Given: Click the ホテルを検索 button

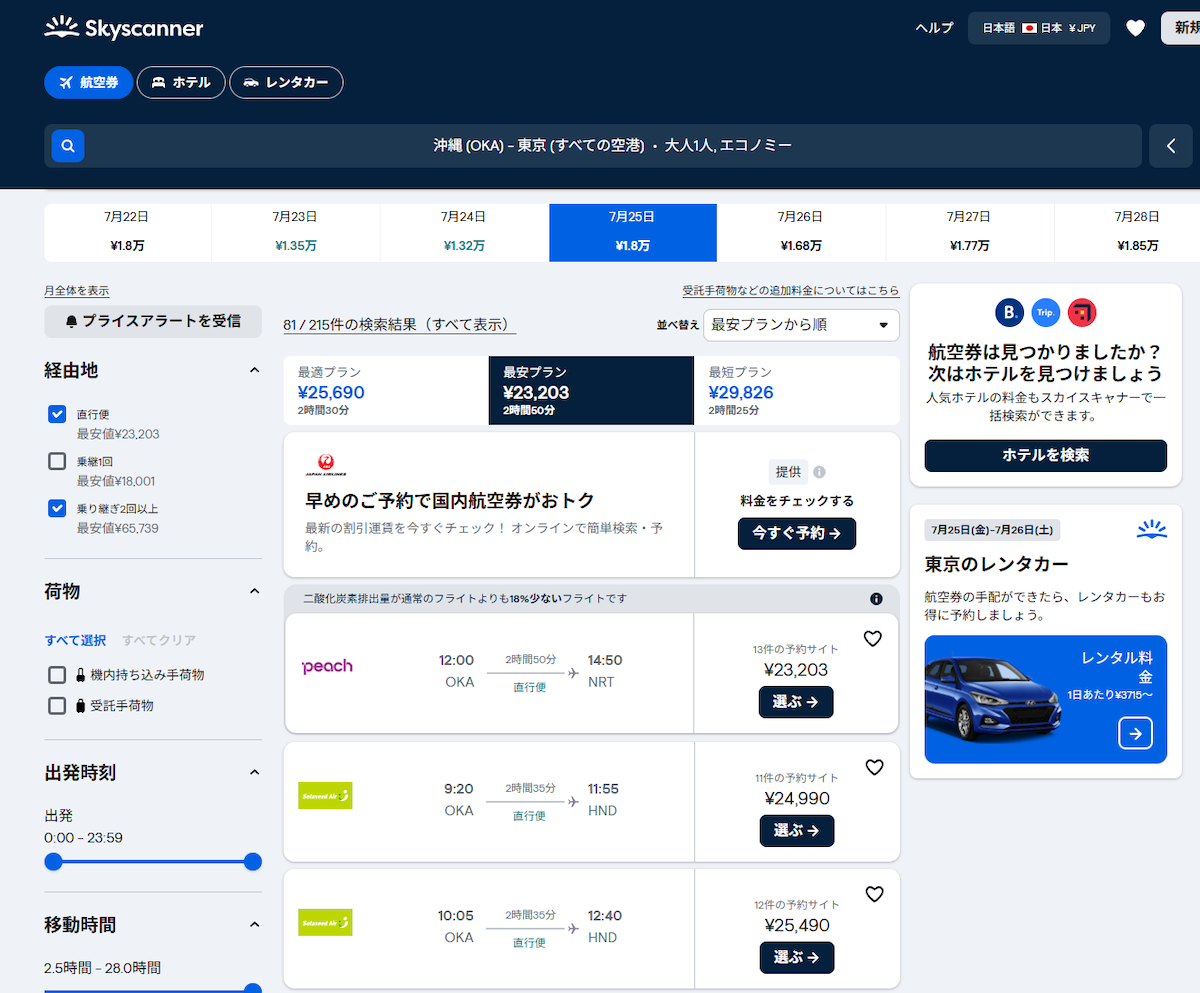Looking at the screenshot, I should tap(1046, 455).
